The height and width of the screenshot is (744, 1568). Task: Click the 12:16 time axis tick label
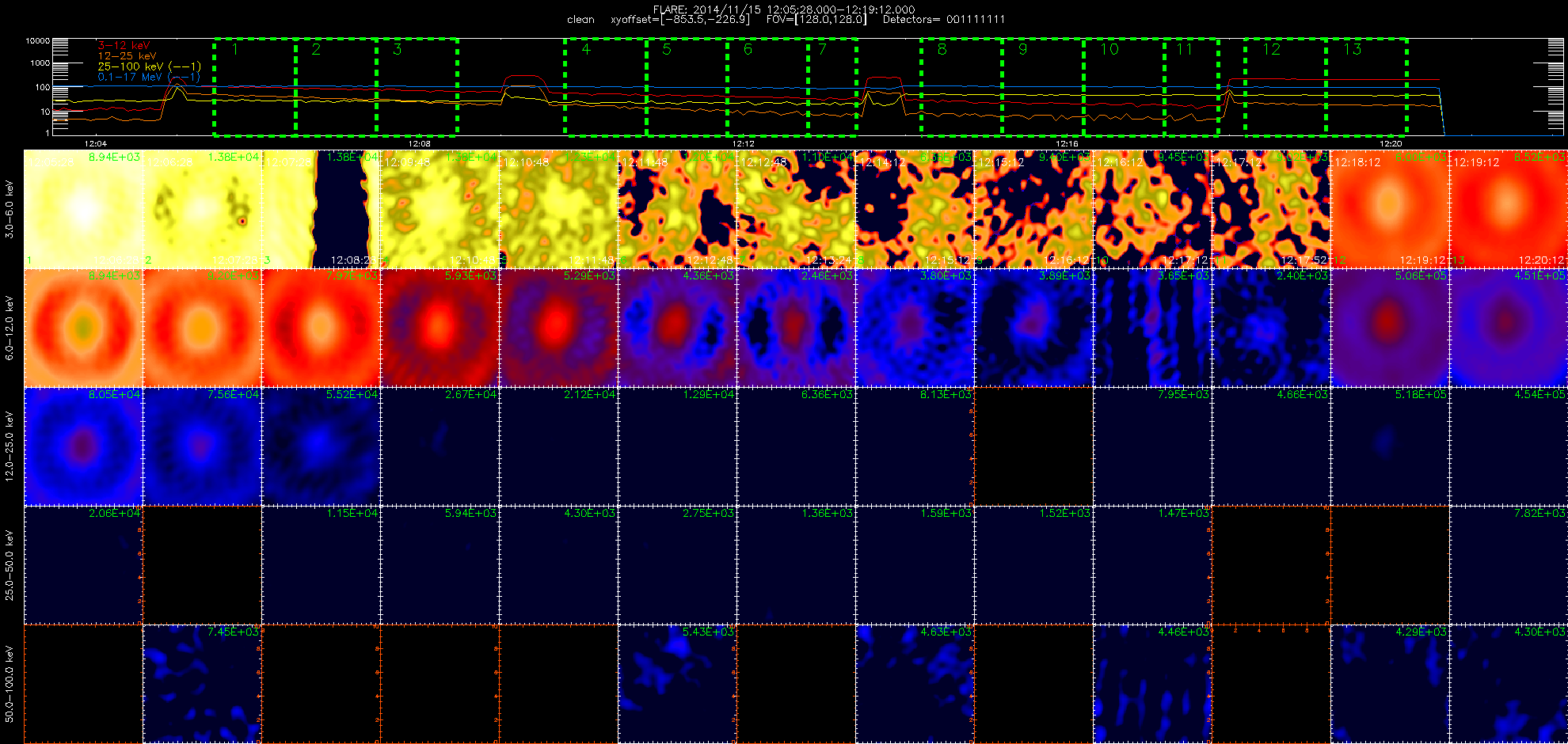coord(1067,143)
